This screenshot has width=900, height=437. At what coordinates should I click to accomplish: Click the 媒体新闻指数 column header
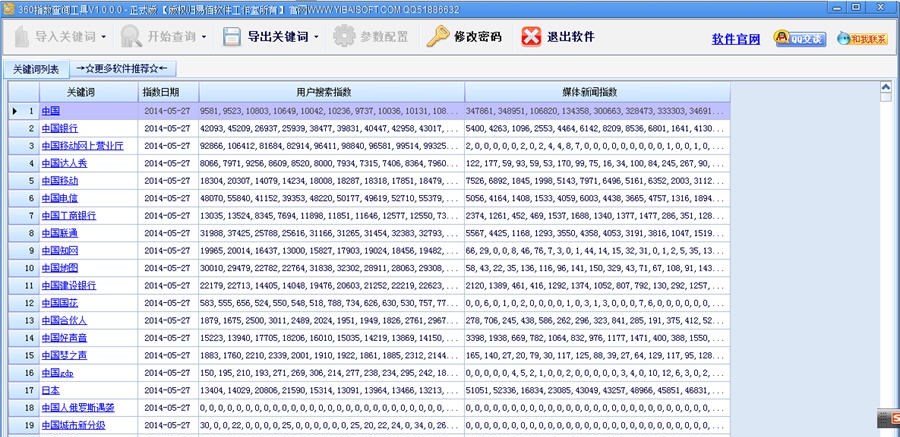pos(598,92)
